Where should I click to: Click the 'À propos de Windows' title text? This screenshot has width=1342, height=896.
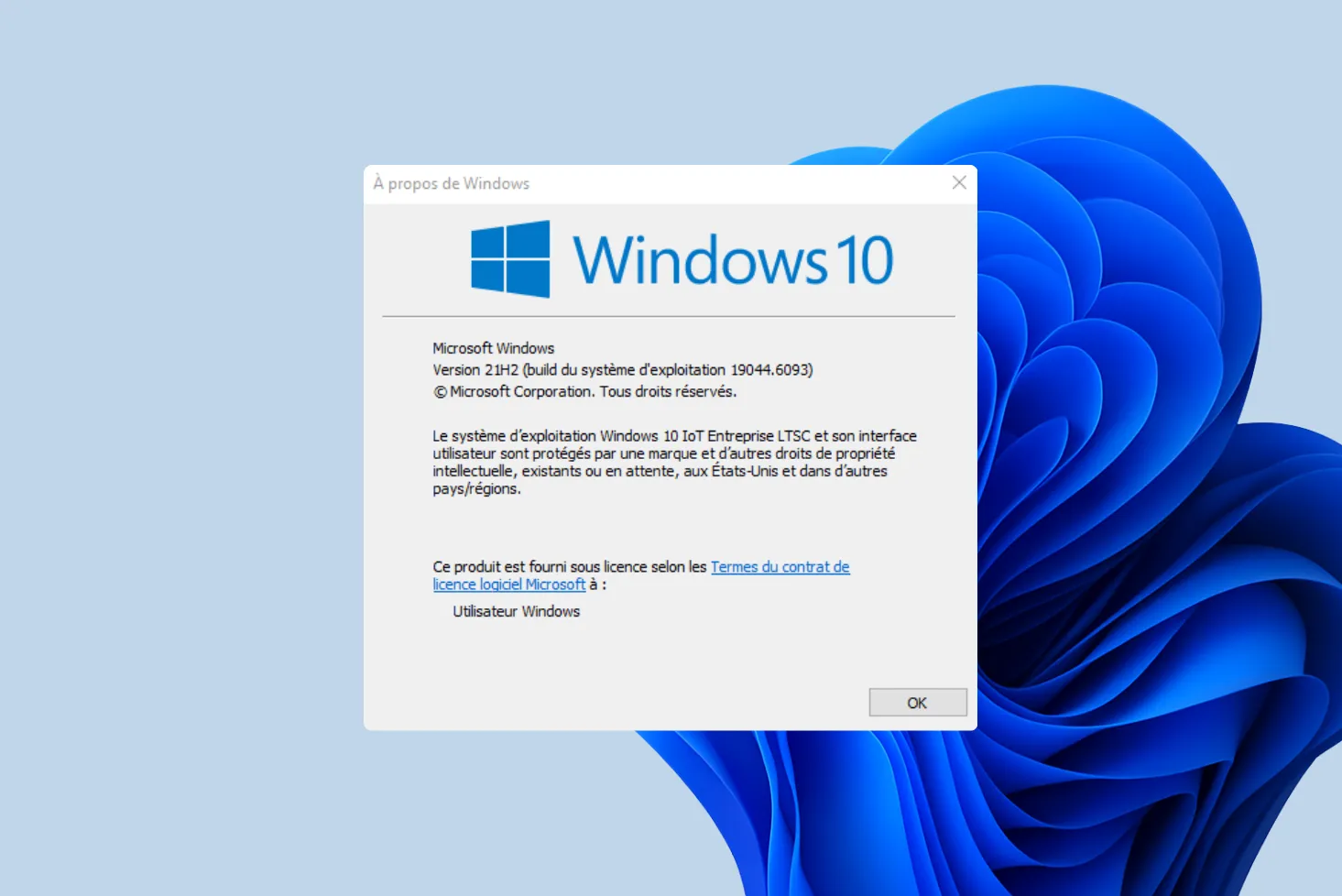(x=452, y=183)
